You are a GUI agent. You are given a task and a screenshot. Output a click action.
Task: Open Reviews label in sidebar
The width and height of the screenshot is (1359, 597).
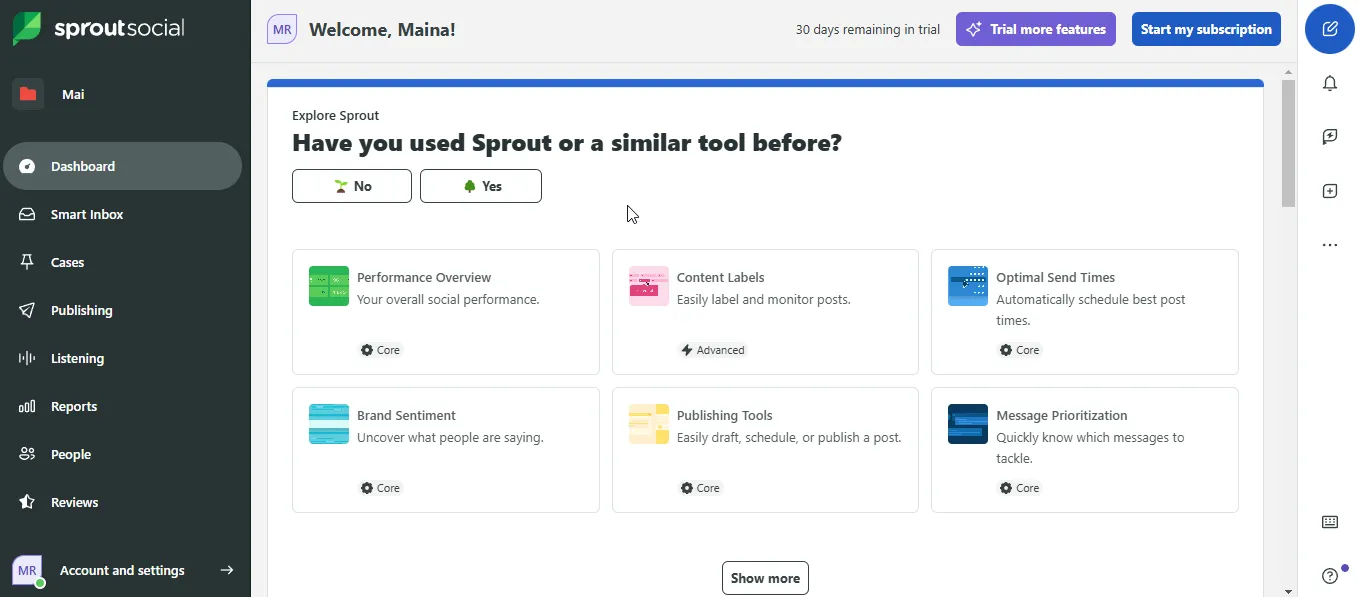point(75,502)
